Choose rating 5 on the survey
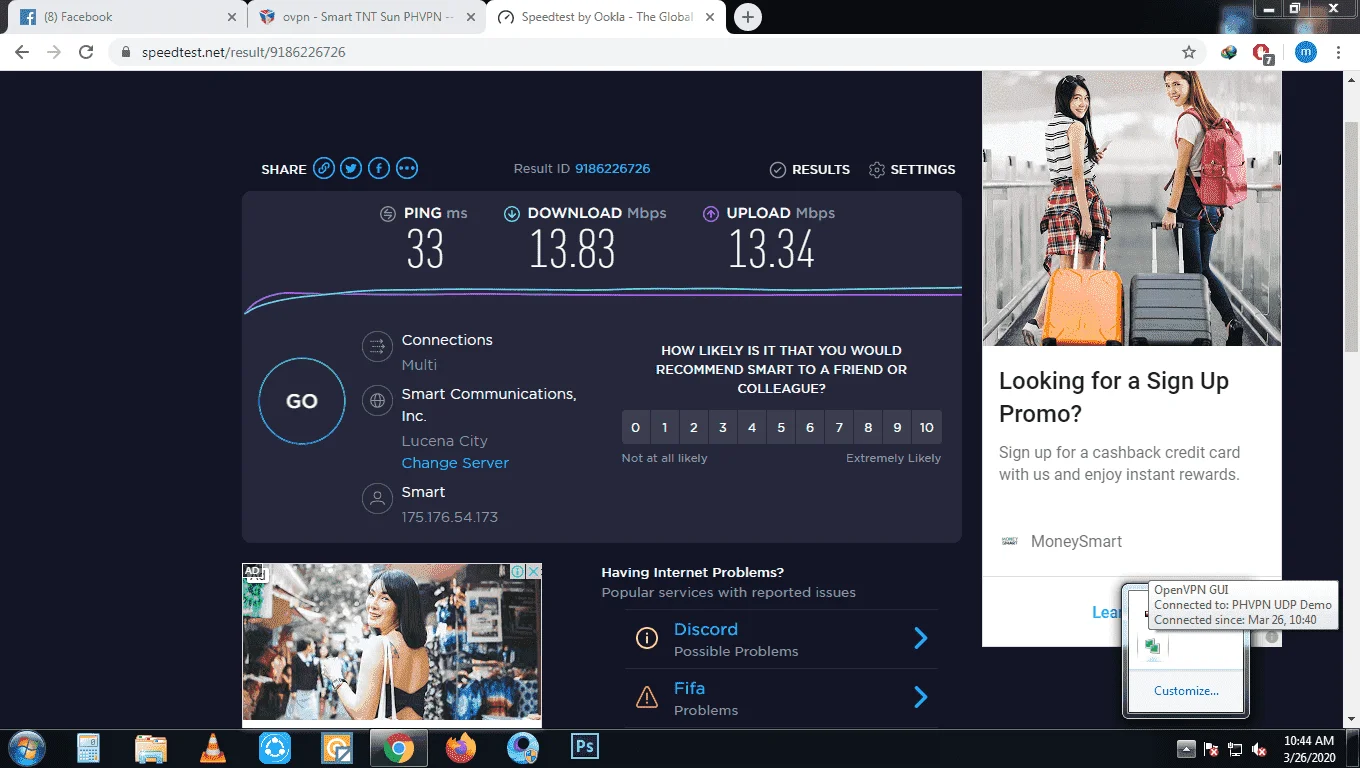 tap(781, 427)
